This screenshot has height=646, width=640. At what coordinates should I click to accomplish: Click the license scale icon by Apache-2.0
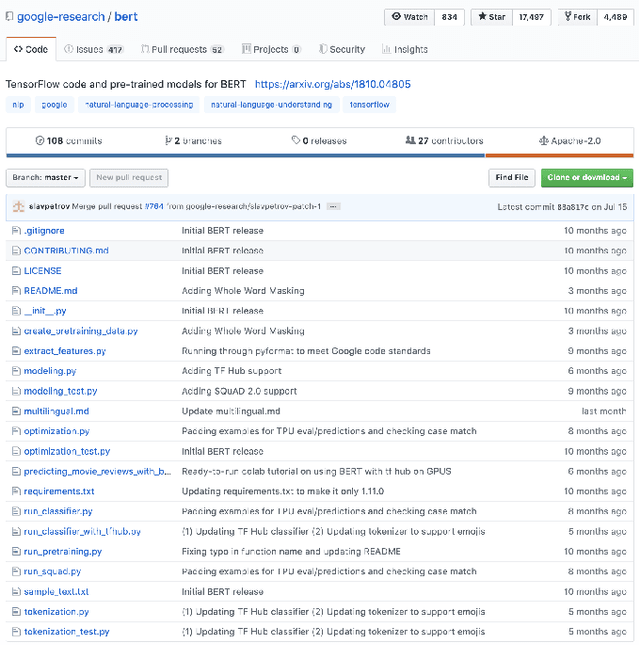pos(543,141)
